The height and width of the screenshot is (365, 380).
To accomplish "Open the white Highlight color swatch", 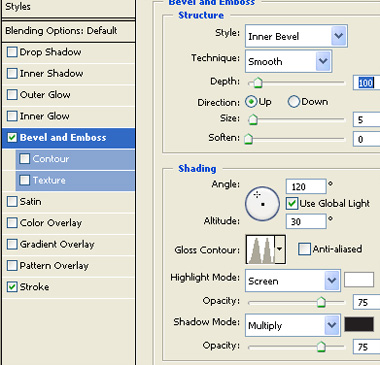I will (359, 280).
